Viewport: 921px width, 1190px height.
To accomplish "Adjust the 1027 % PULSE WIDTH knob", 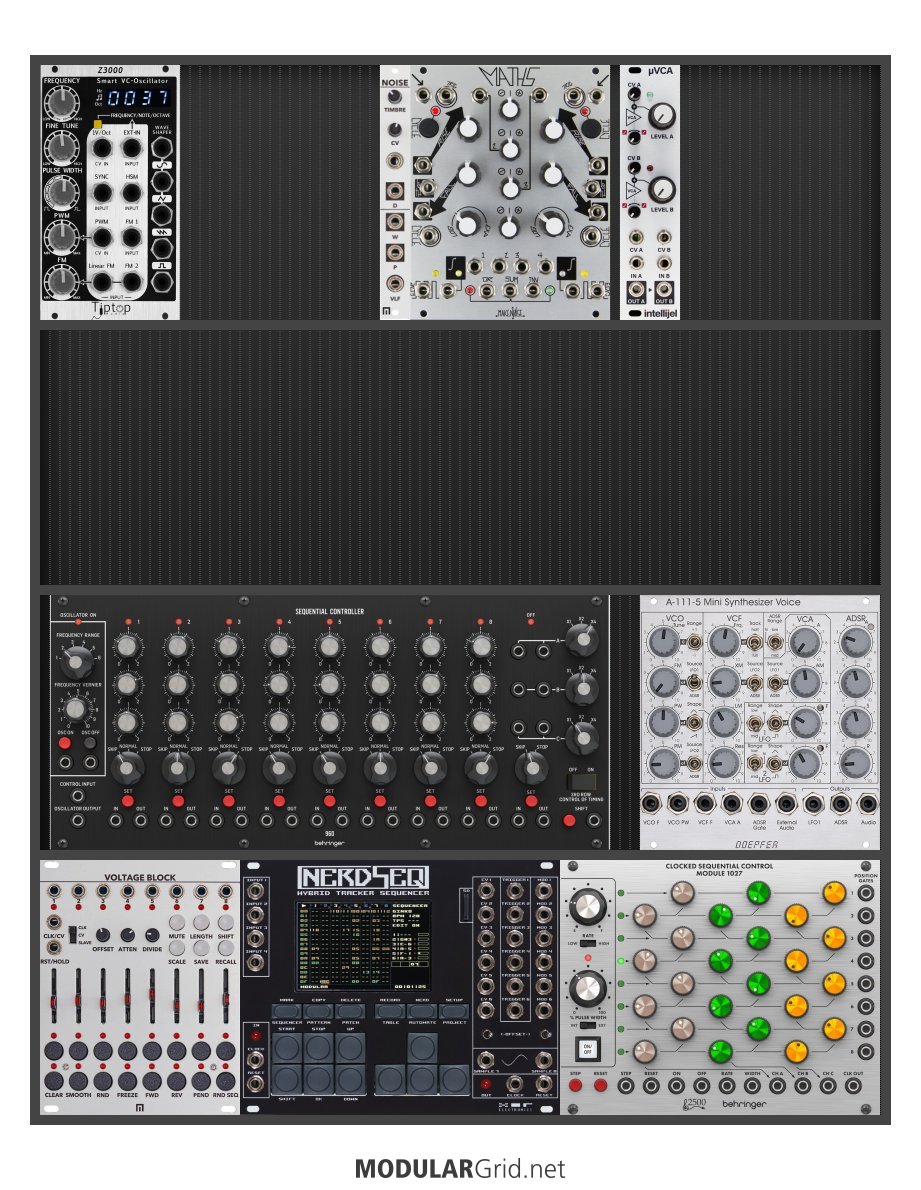I will [x=588, y=990].
